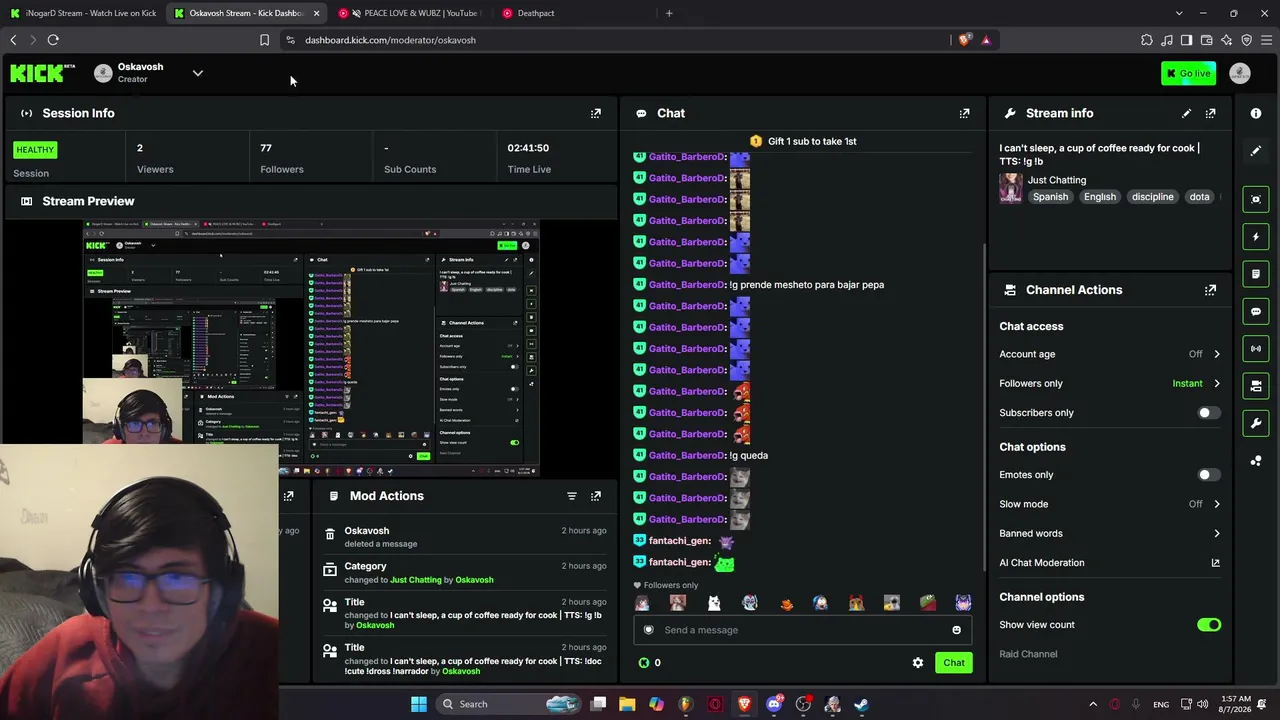Select the Spanish stream tag
1280x720 pixels.
point(1050,197)
